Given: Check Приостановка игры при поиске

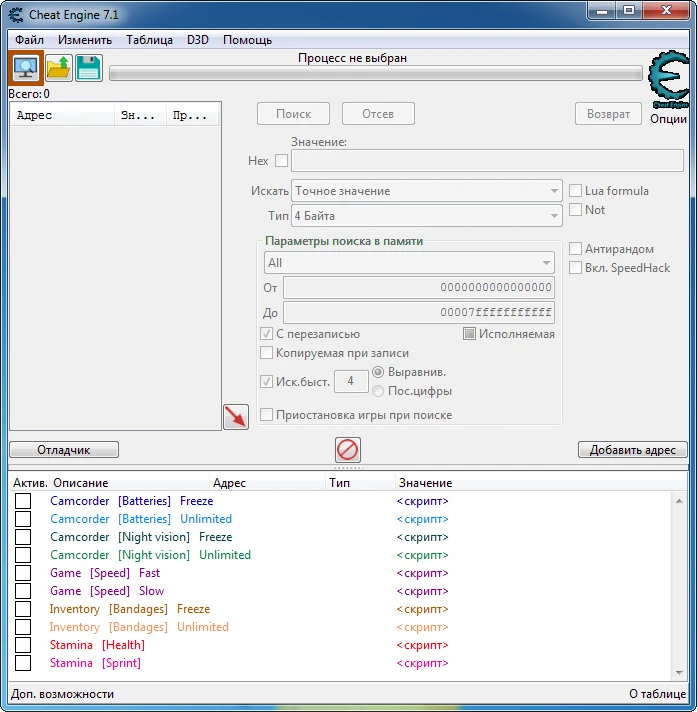Looking at the screenshot, I should coord(267,415).
